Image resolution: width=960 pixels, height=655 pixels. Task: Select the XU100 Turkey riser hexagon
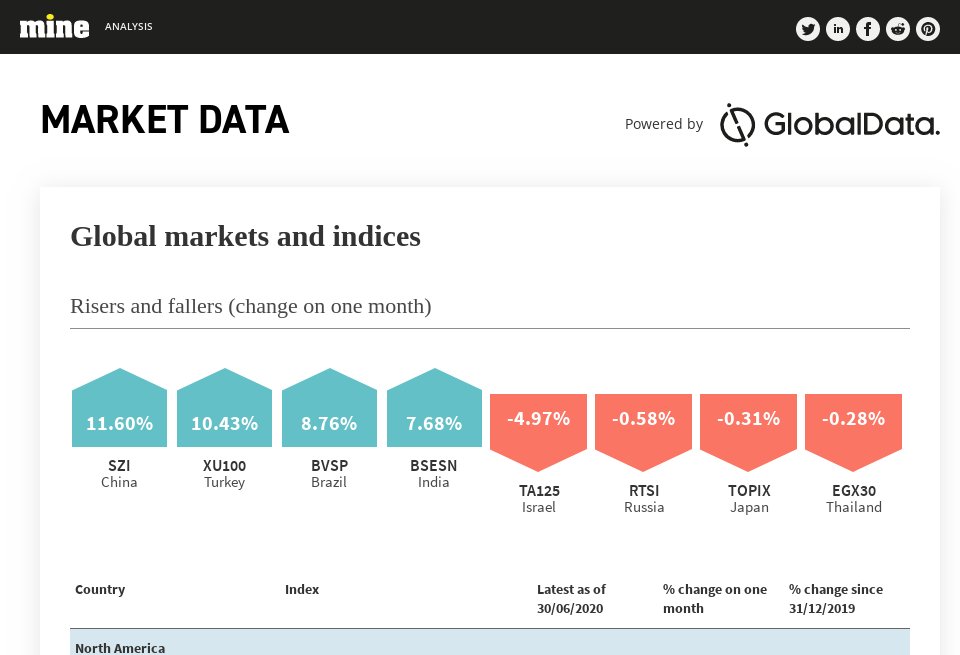(x=224, y=410)
